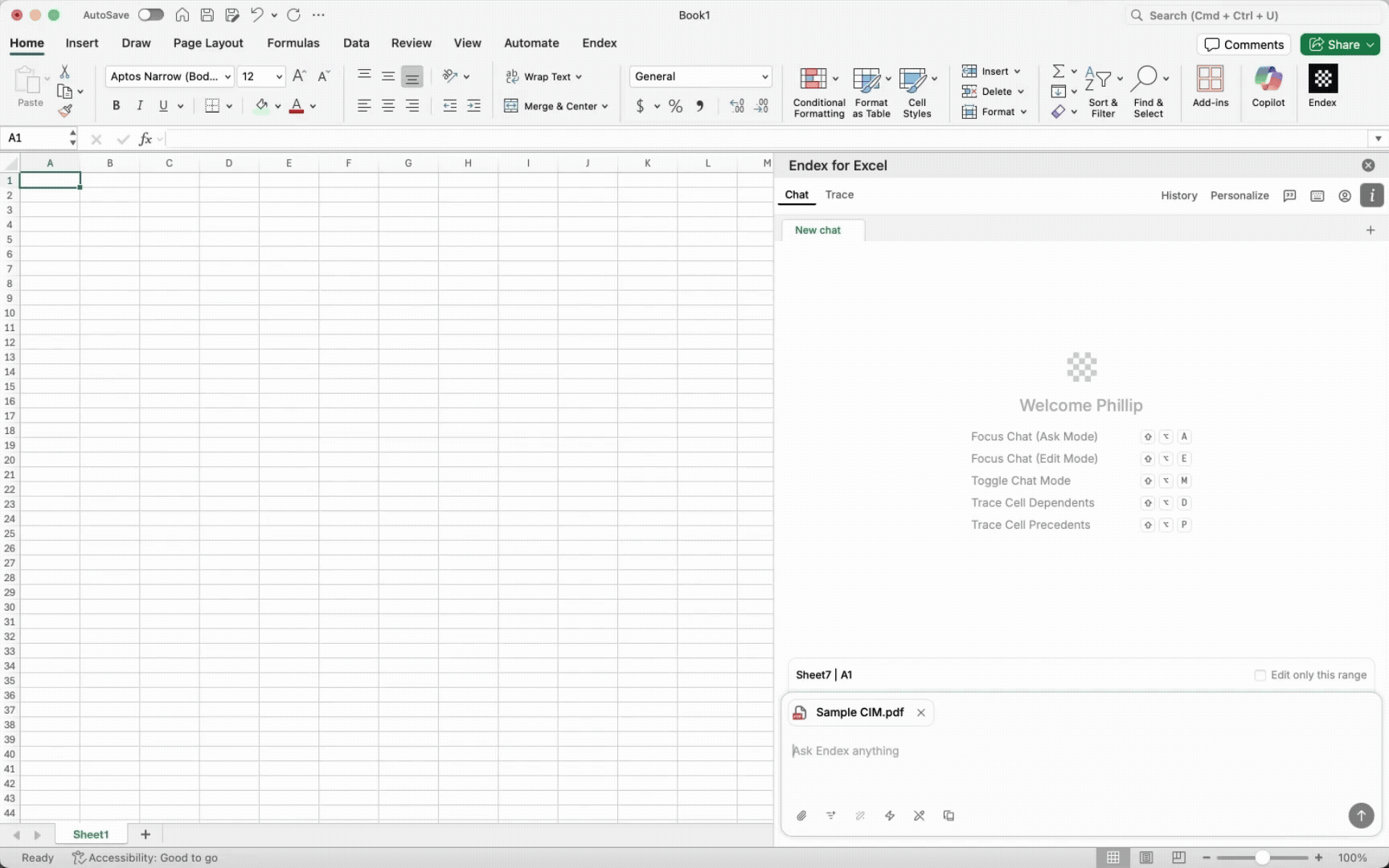Screen dimensions: 1389x868
Task: Center text horizontally in the cell
Action: (x=388, y=106)
